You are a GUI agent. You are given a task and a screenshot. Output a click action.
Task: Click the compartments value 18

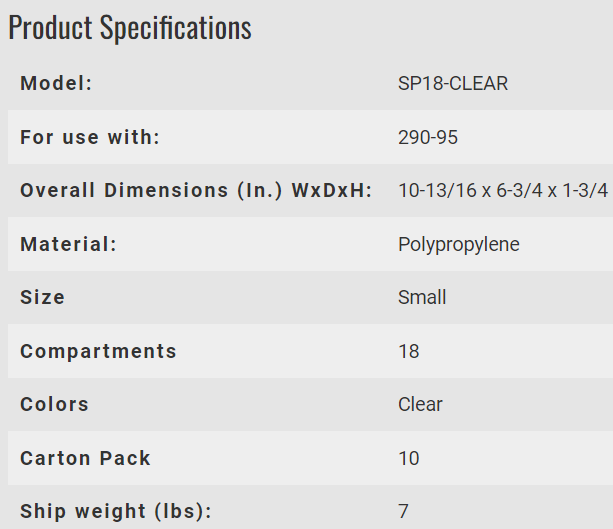409,351
